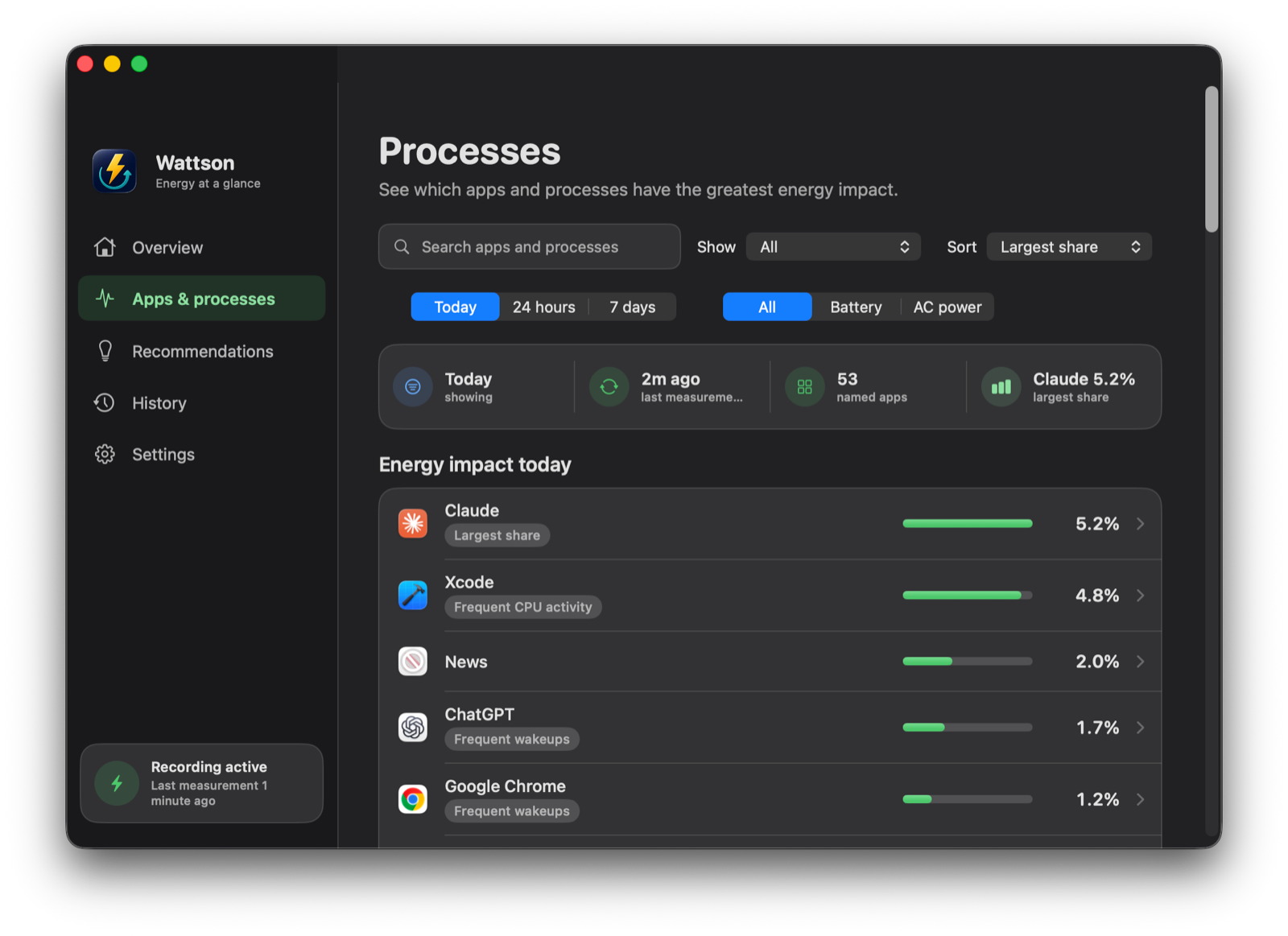Viewport: 1288px width, 936px height.
Task: Expand the ChatGPT row chevron
Action: pos(1141,728)
